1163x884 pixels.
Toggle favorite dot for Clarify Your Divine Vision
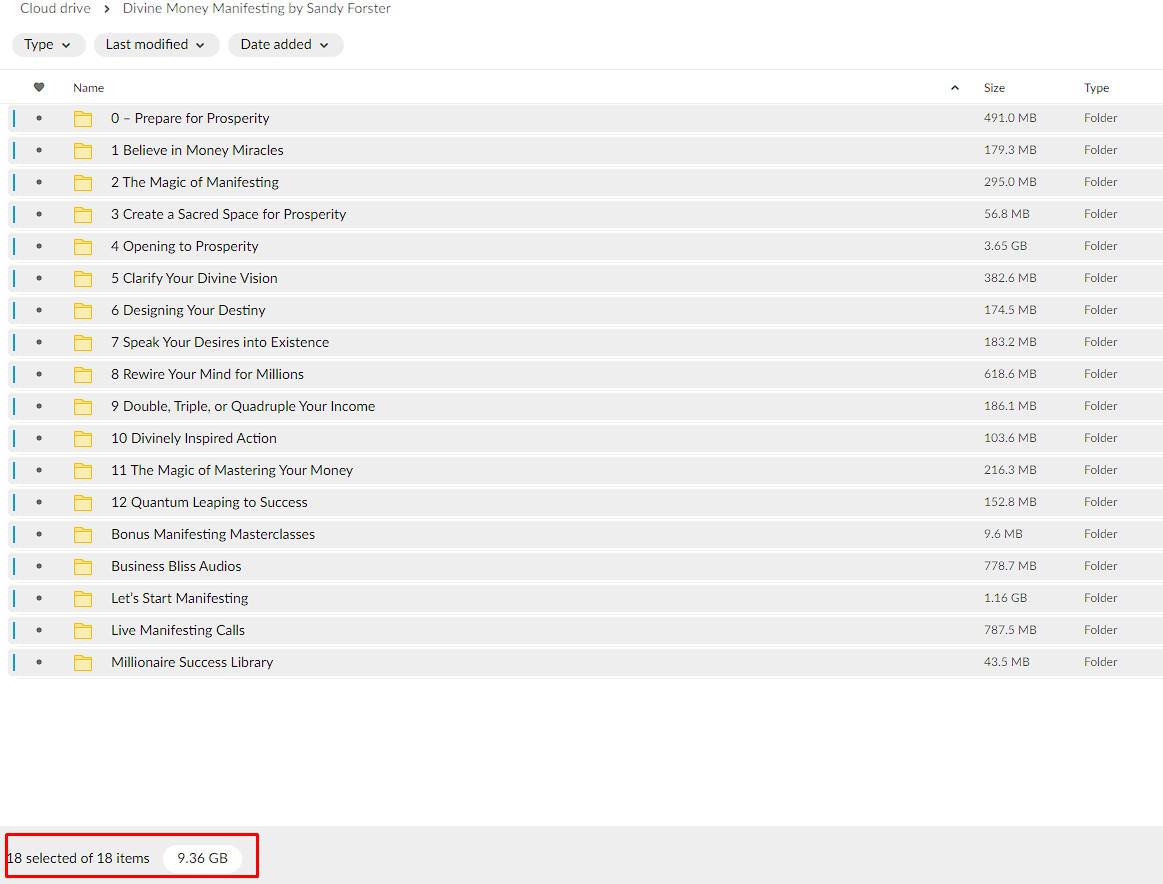pos(39,278)
